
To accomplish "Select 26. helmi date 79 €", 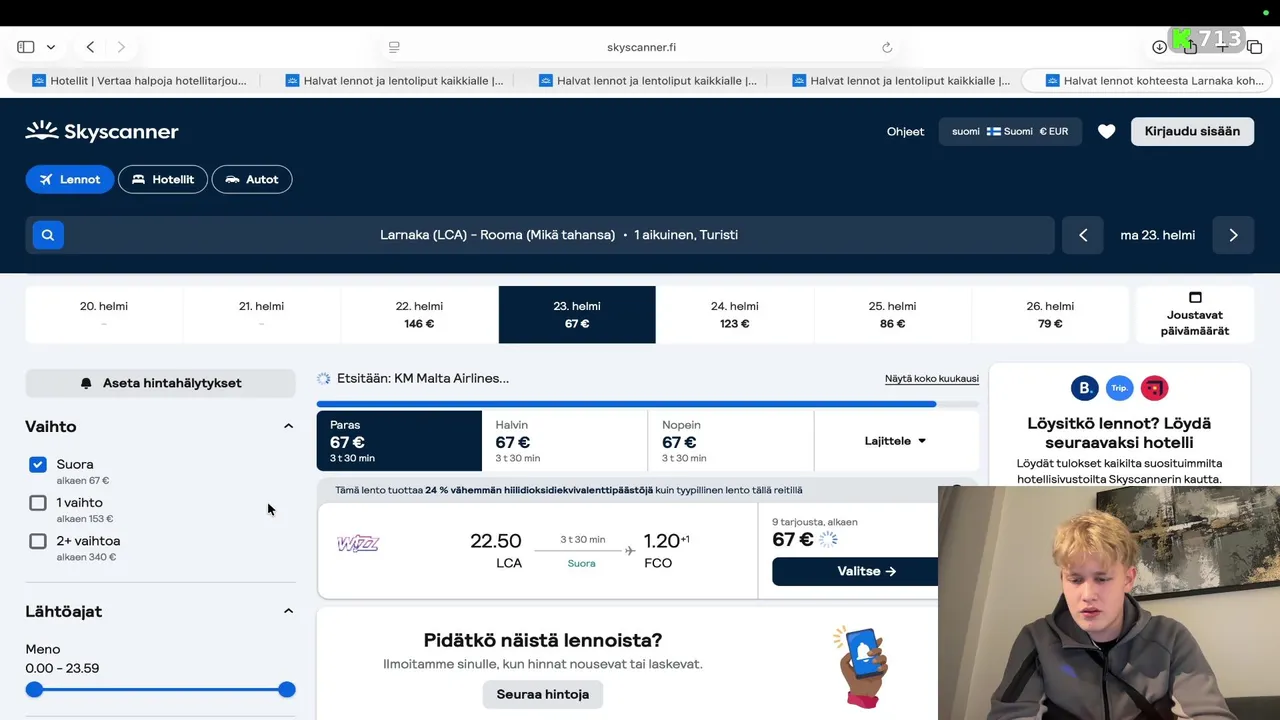I will pos(1050,315).
